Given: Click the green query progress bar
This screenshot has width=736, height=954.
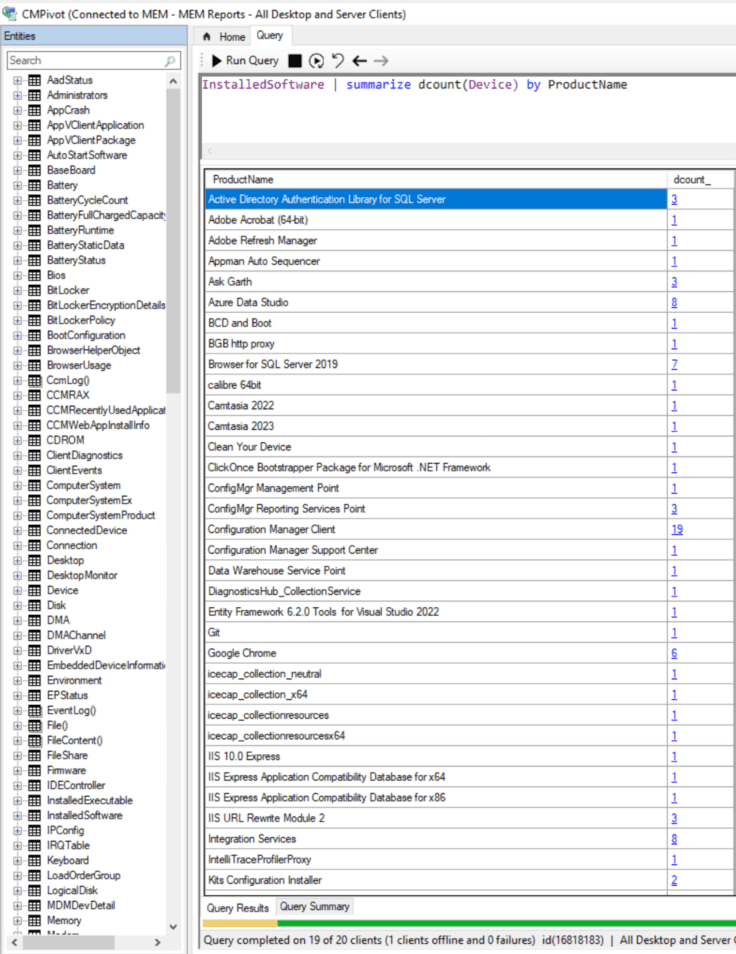Looking at the screenshot, I should 506,924.
